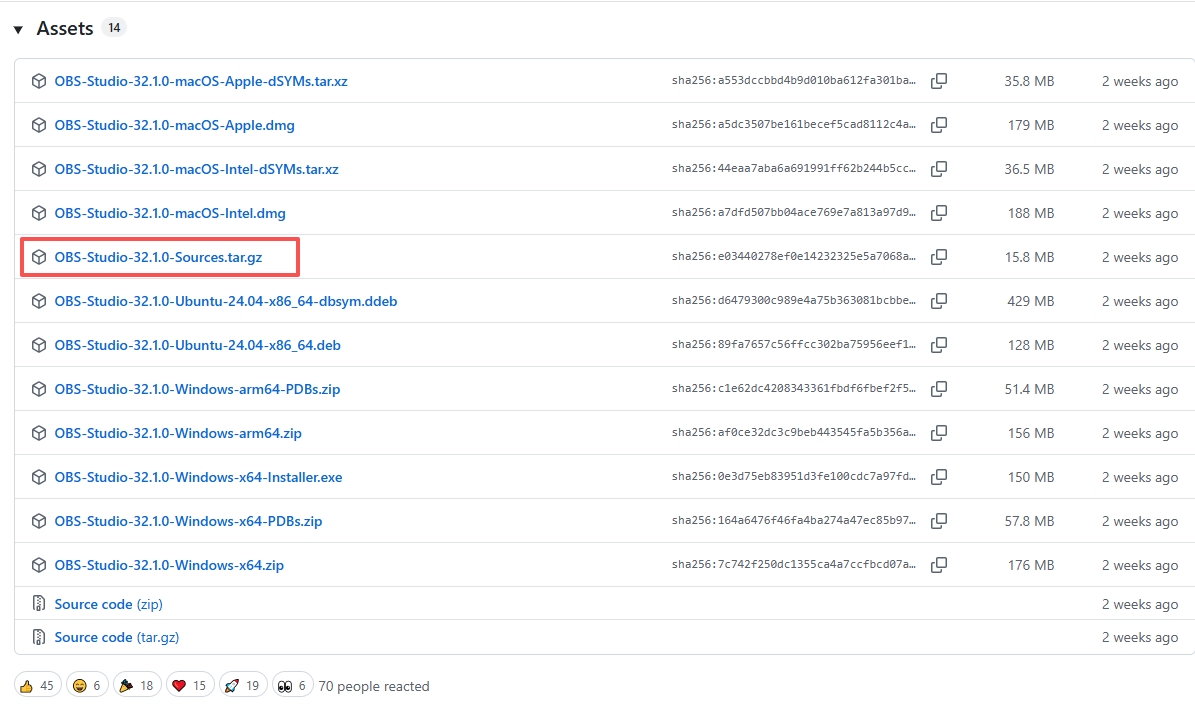Click file icon beside Source code (tar.gz)
This screenshot has height=709, width=1195.
39,637
